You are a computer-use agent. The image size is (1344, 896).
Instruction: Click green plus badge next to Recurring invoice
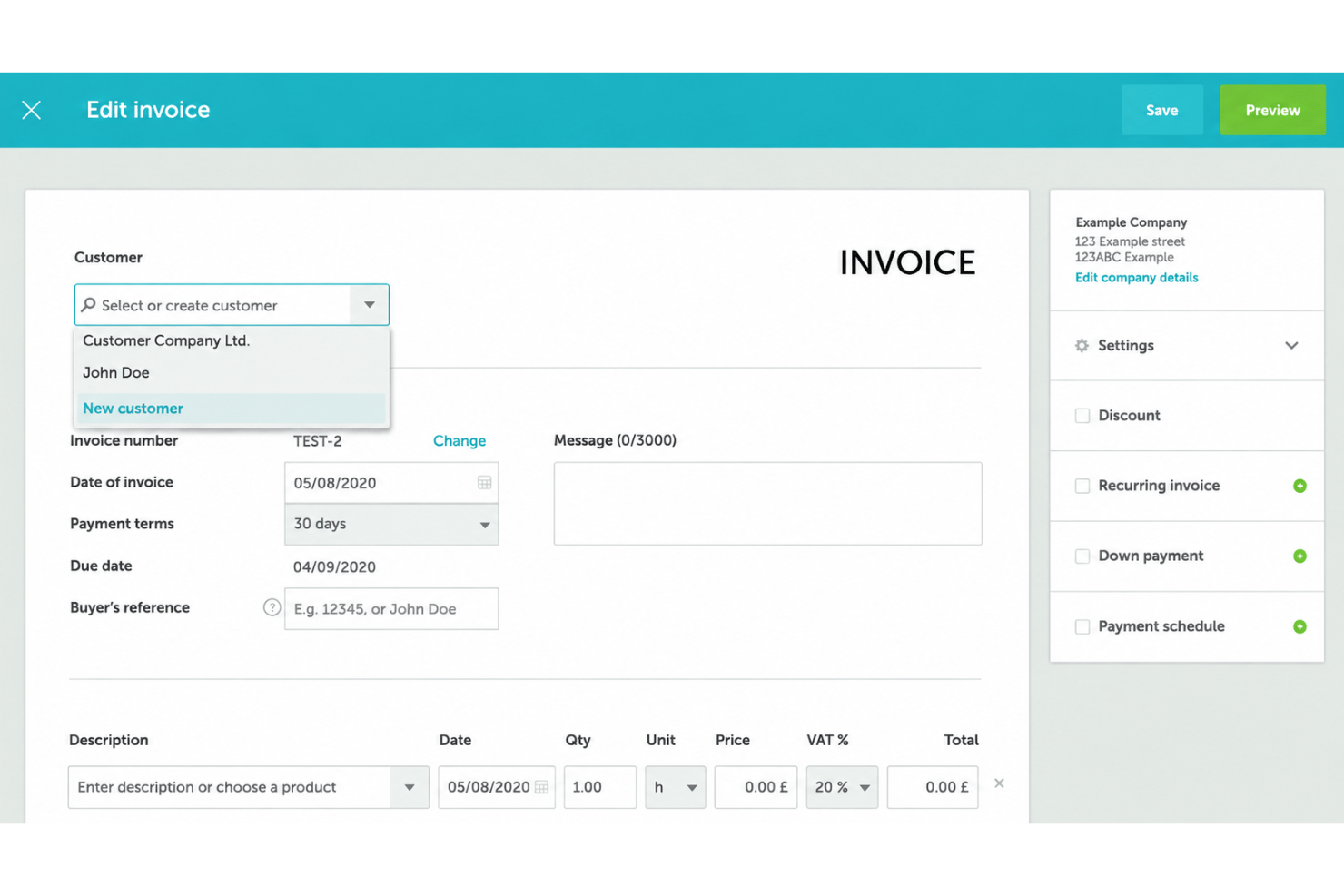coord(1300,486)
